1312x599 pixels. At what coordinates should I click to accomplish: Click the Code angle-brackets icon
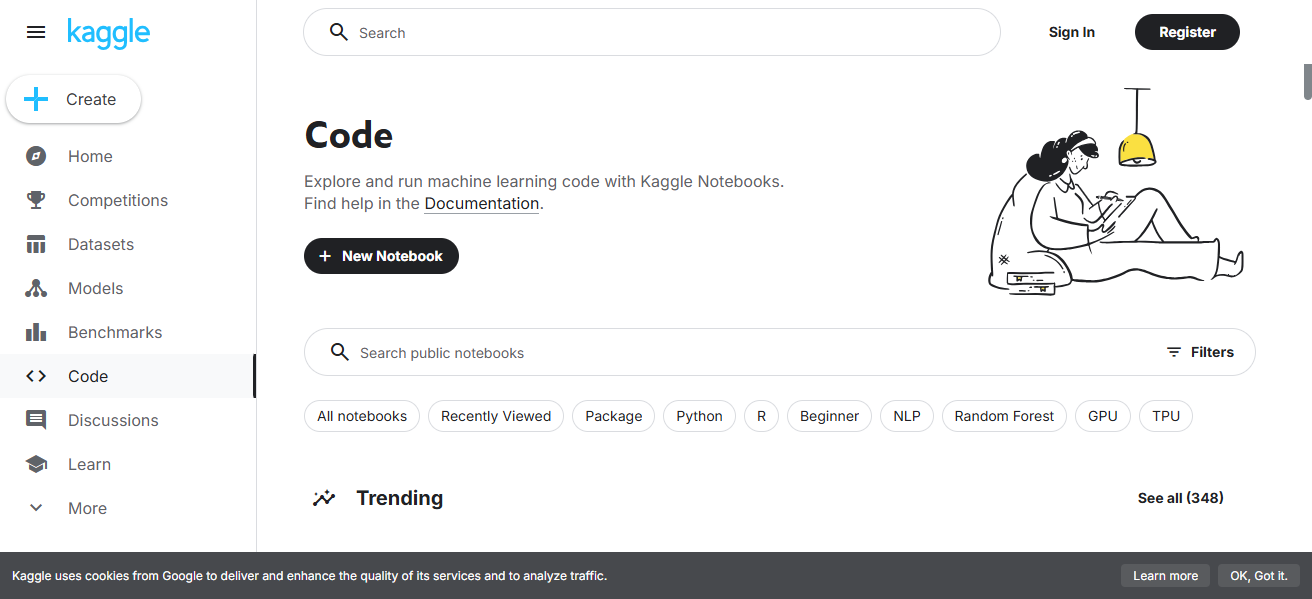click(x=36, y=376)
